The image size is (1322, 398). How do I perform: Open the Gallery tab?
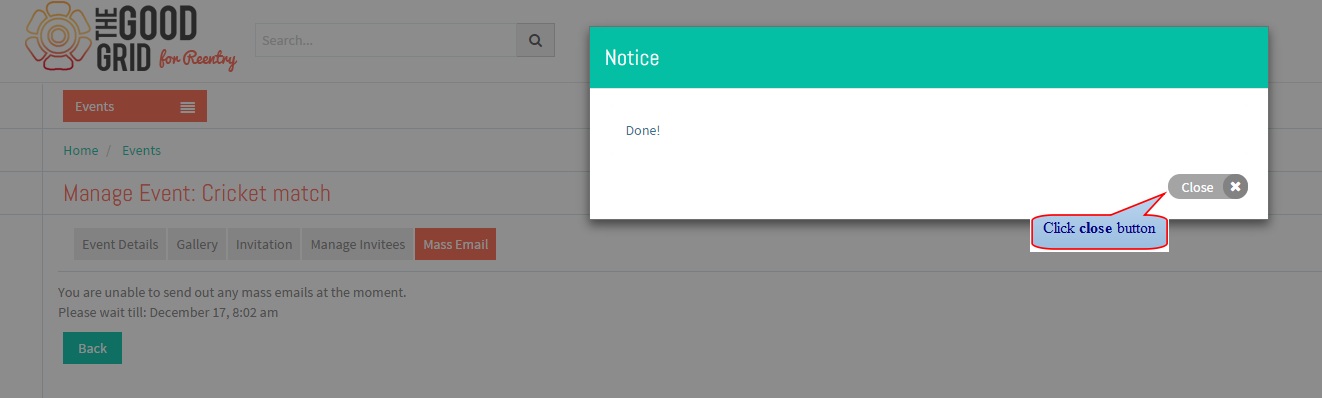pyautogui.click(x=197, y=244)
